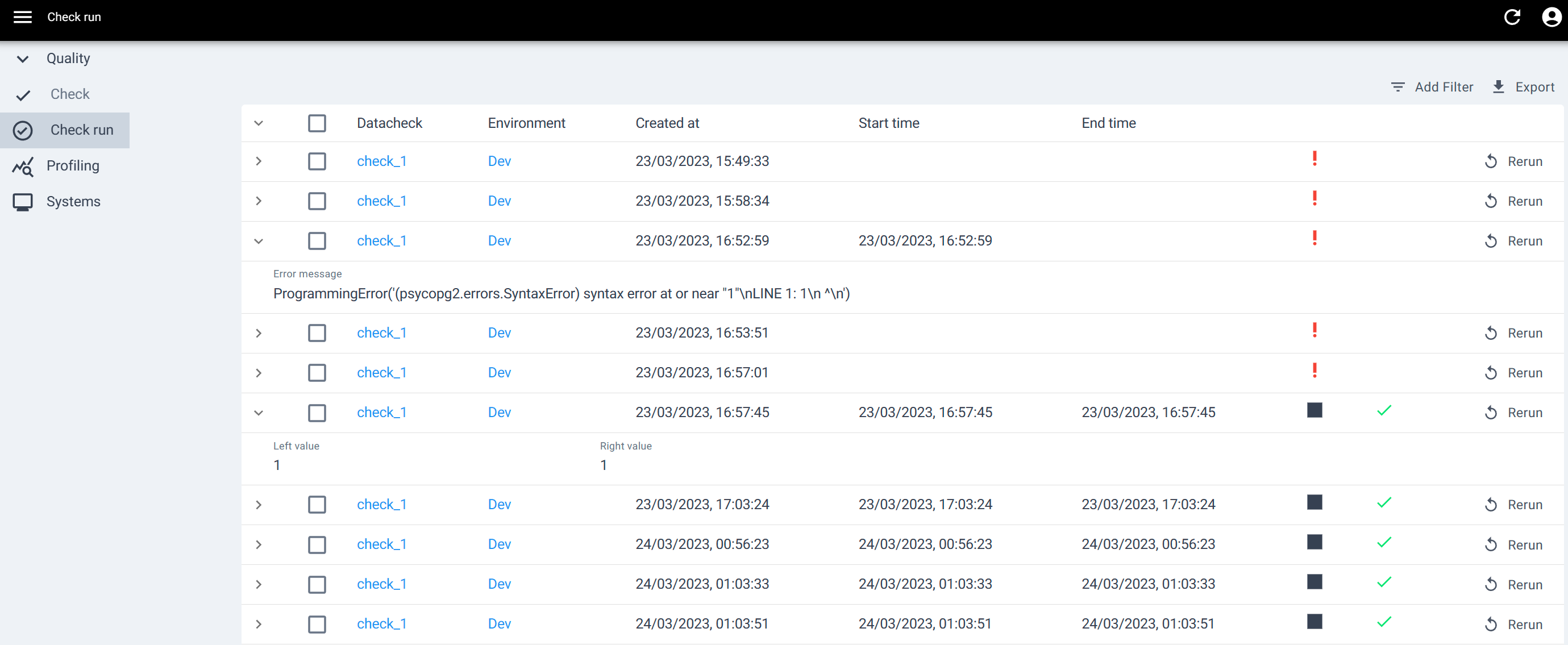Image resolution: width=1568 pixels, height=645 pixels.
Task: Expand the row created at 16:53:51
Action: pyautogui.click(x=259, y=334)
